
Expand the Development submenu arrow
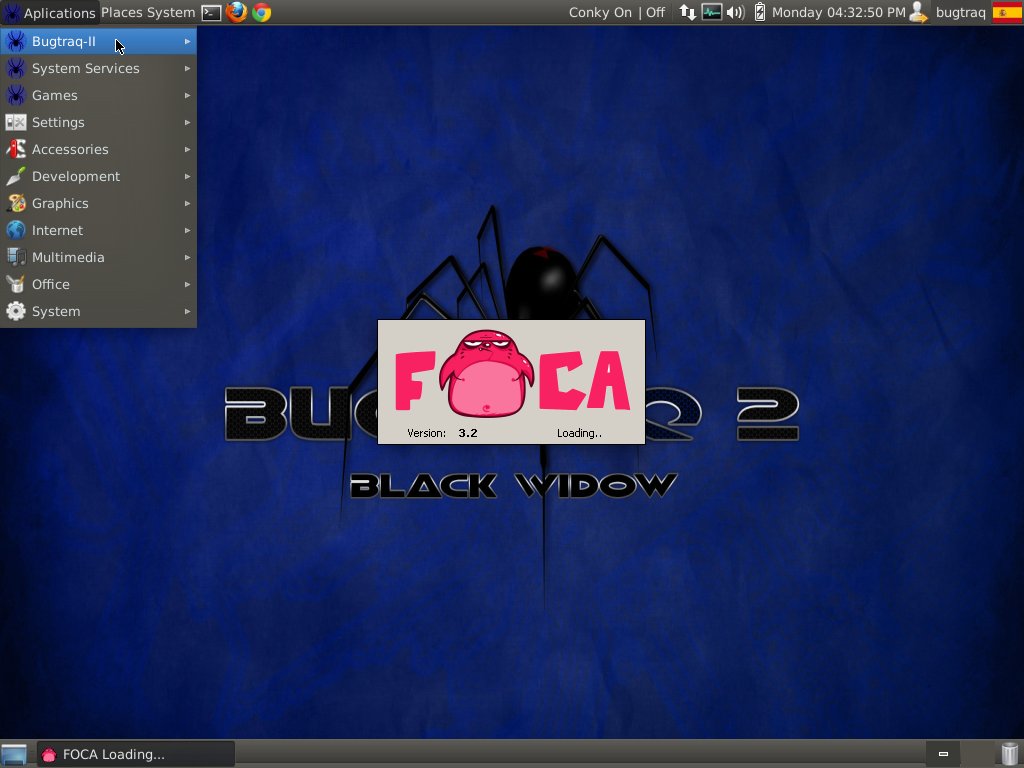(187, 176)
